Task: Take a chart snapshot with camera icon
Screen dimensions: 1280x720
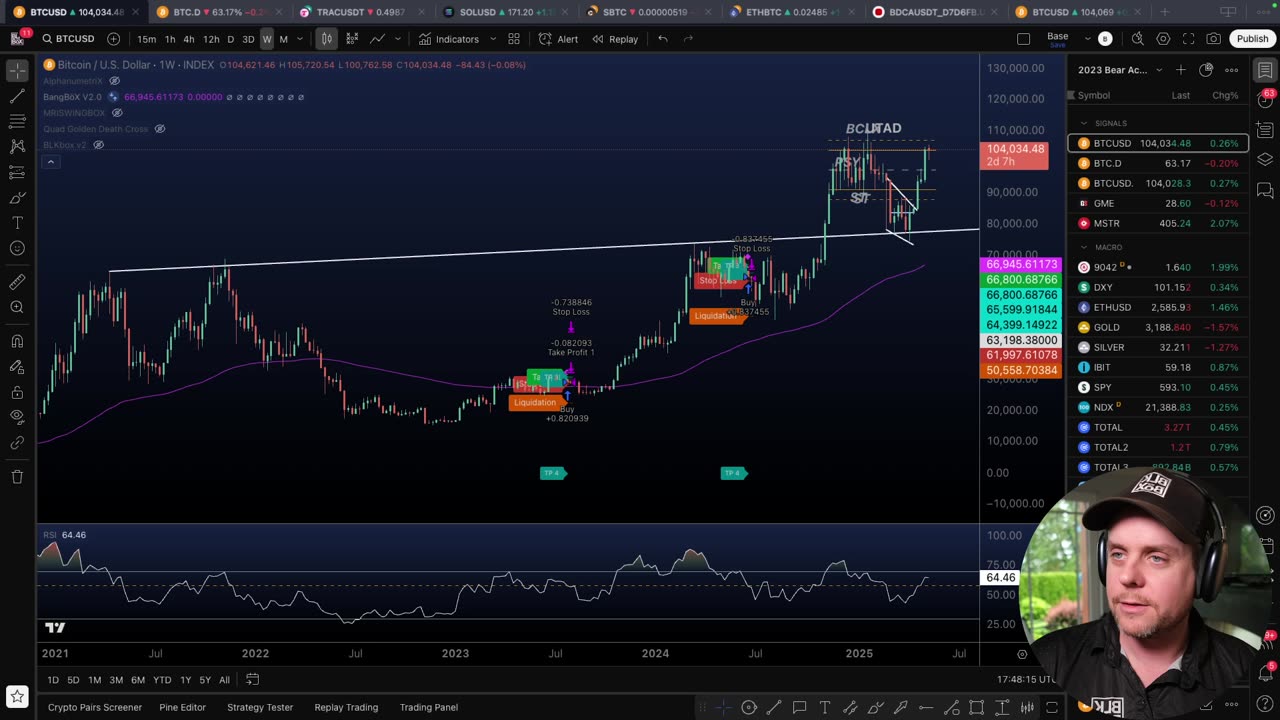Action: [x=1213, y=39]
